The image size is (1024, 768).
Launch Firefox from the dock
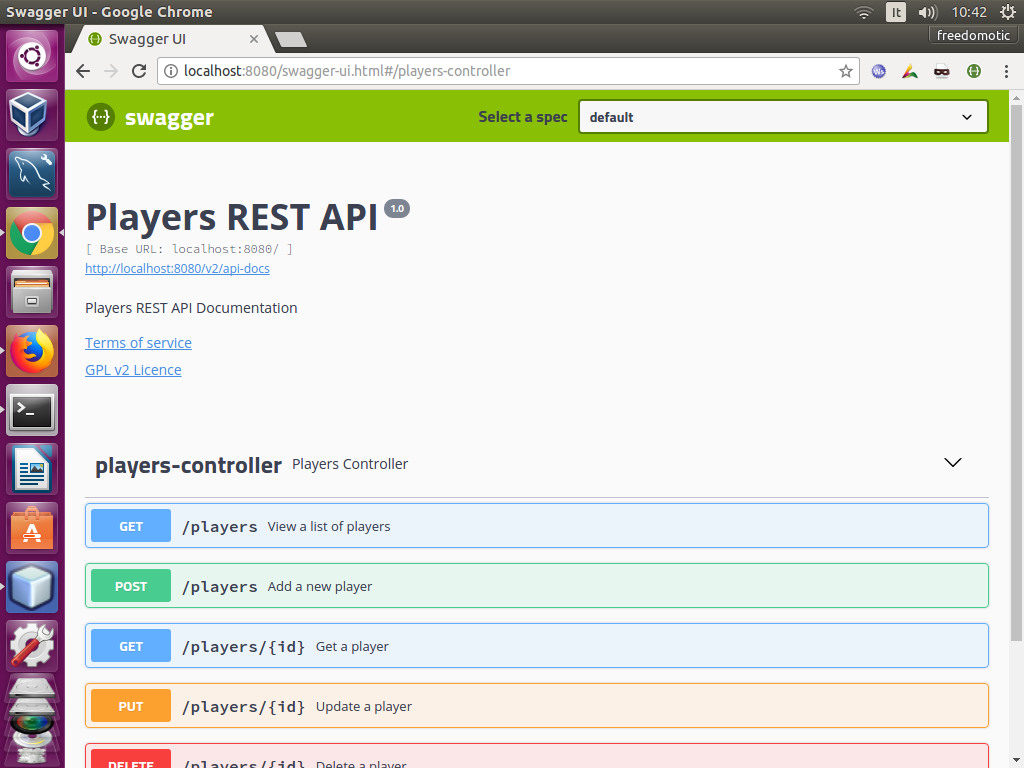[32, 351]
